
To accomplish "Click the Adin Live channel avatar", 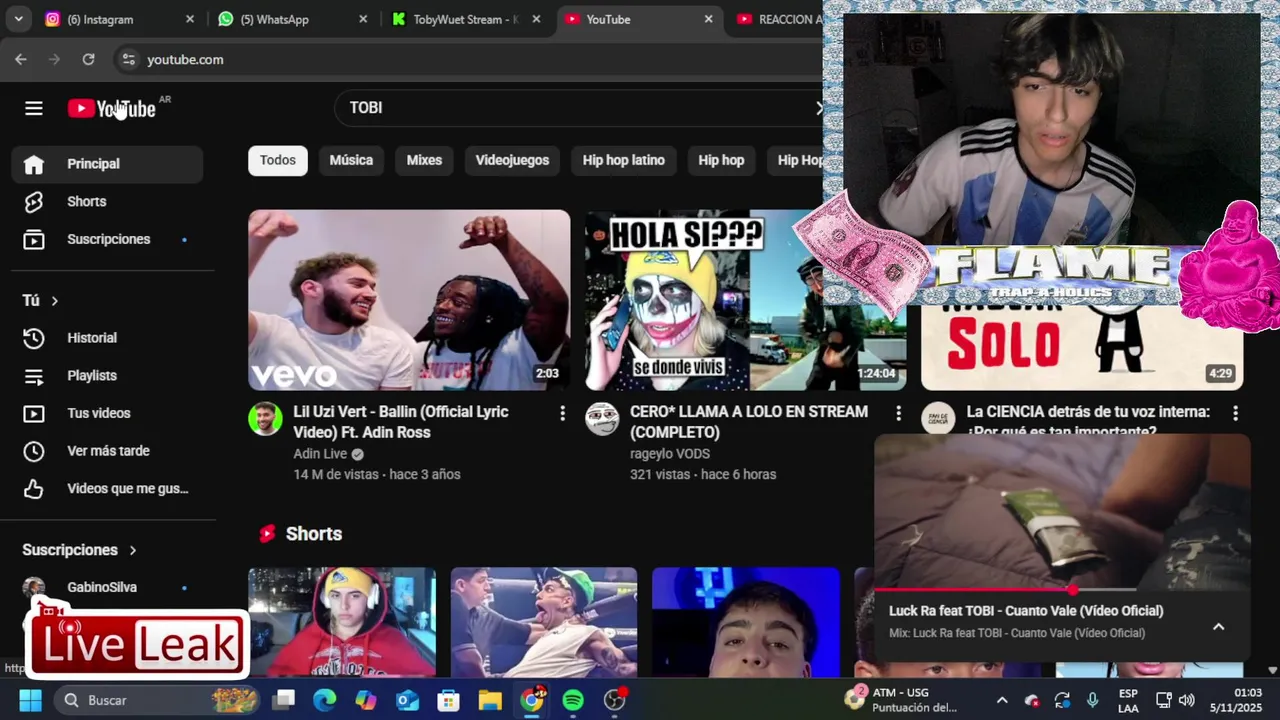I will pos(265,419).
